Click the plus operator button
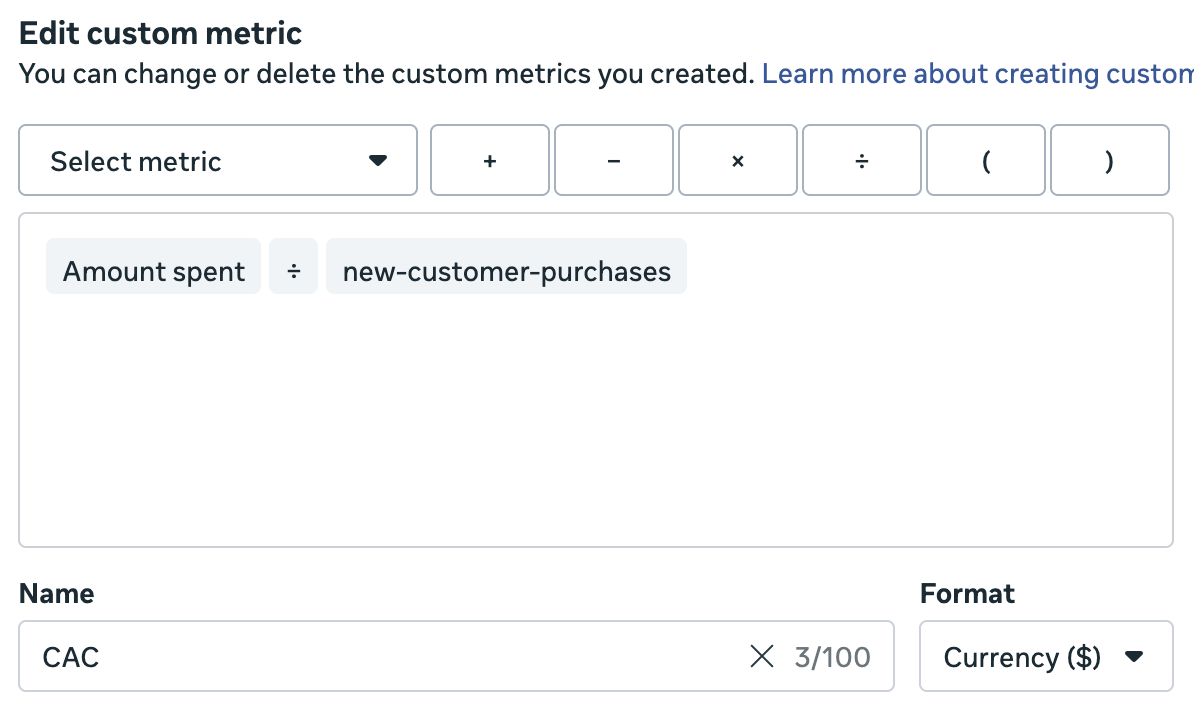 tap(490, 160)
